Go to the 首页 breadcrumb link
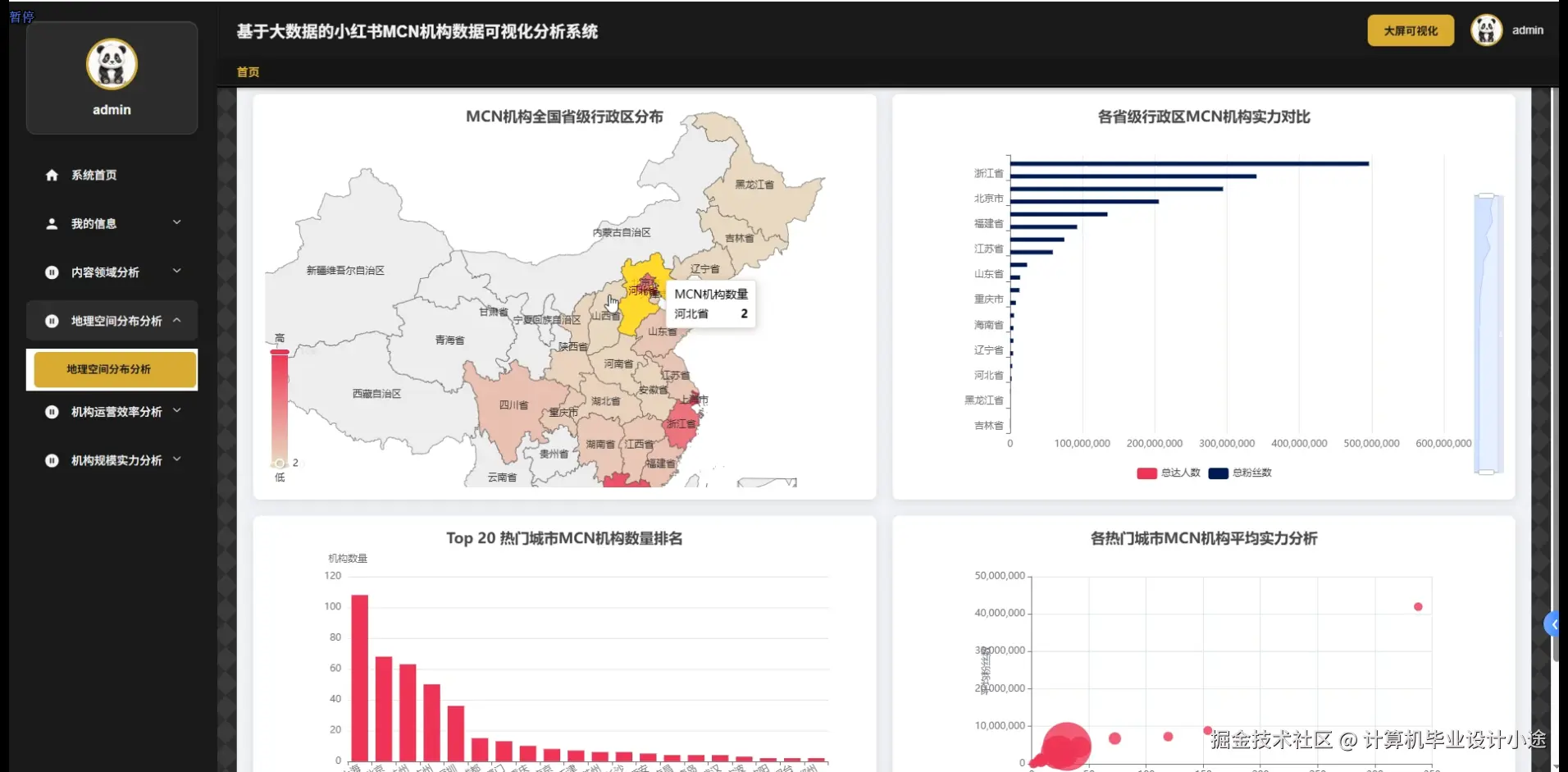Screen dimensions: 1568x772 (x=248, y=72)
